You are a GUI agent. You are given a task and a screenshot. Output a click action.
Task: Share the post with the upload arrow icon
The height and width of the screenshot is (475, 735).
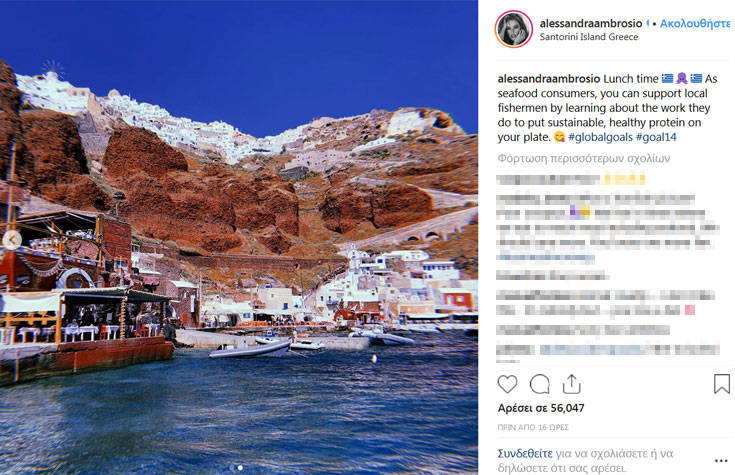click(571, 384)
